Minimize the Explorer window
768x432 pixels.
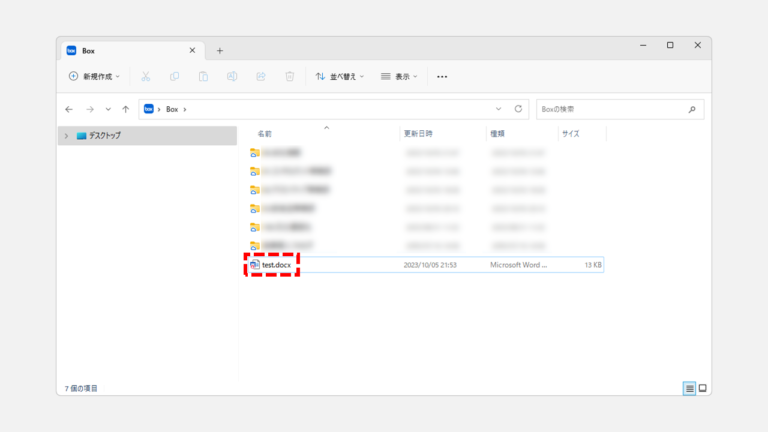point(643,45)
